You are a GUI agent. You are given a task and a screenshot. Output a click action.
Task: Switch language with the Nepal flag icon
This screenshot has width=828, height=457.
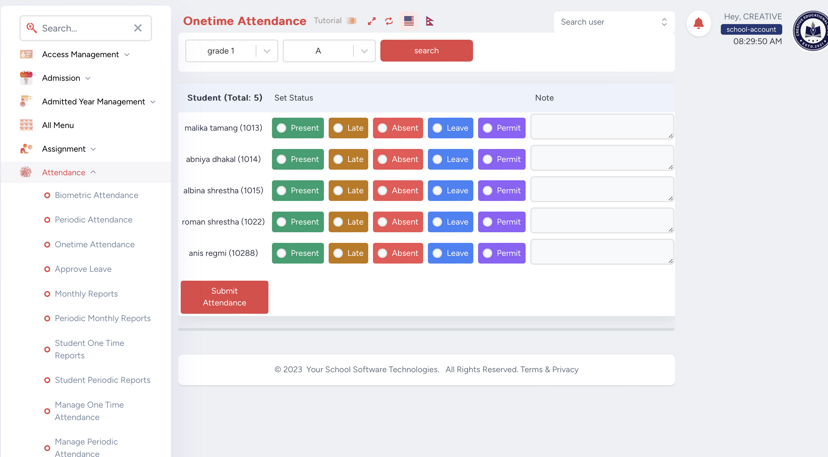(429, 21)
